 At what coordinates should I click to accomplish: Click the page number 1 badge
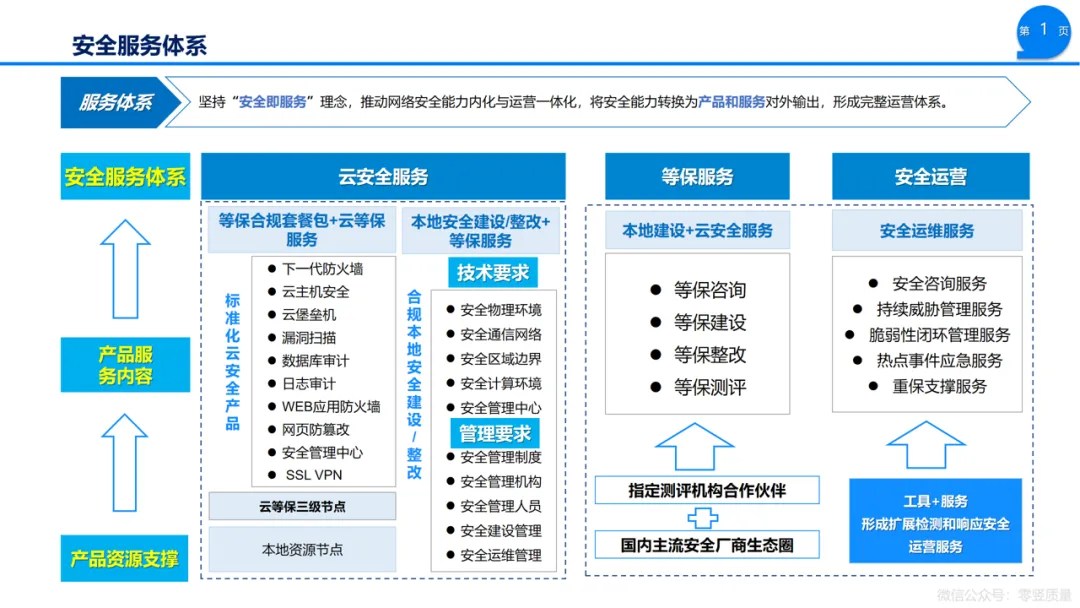point(1043,32)
